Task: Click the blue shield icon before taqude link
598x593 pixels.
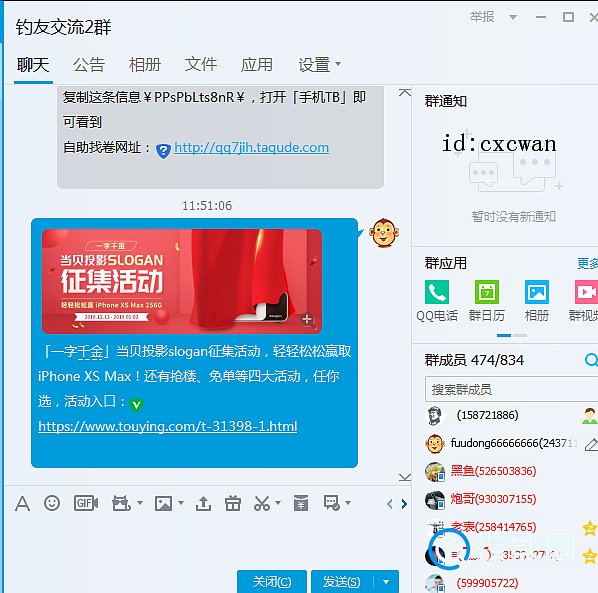Action: point(163,151)
